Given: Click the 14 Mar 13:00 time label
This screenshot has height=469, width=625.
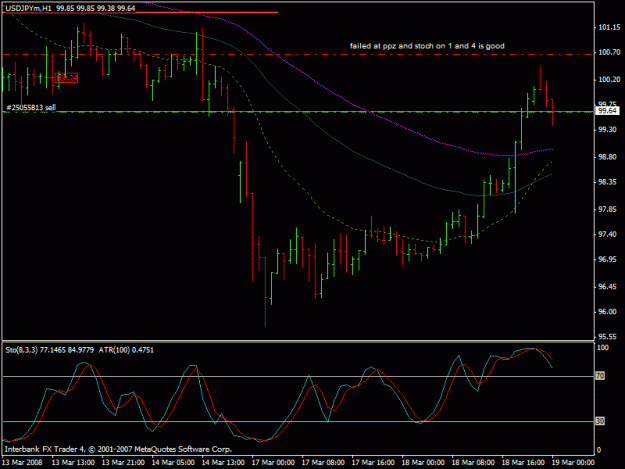Looking at the screenshot, I should coord(223,463).
